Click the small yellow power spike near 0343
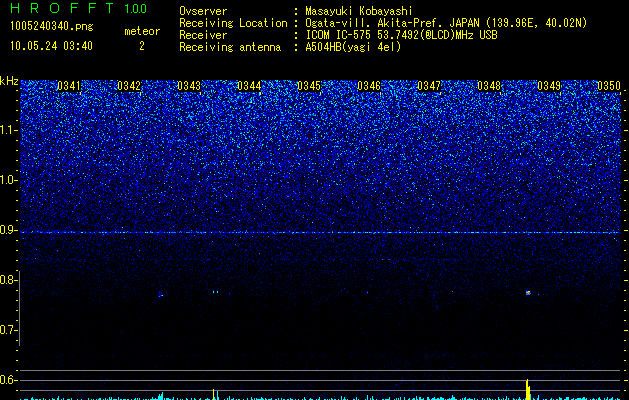The height and width of the screenshot is (400, 629). coord(214,394)
